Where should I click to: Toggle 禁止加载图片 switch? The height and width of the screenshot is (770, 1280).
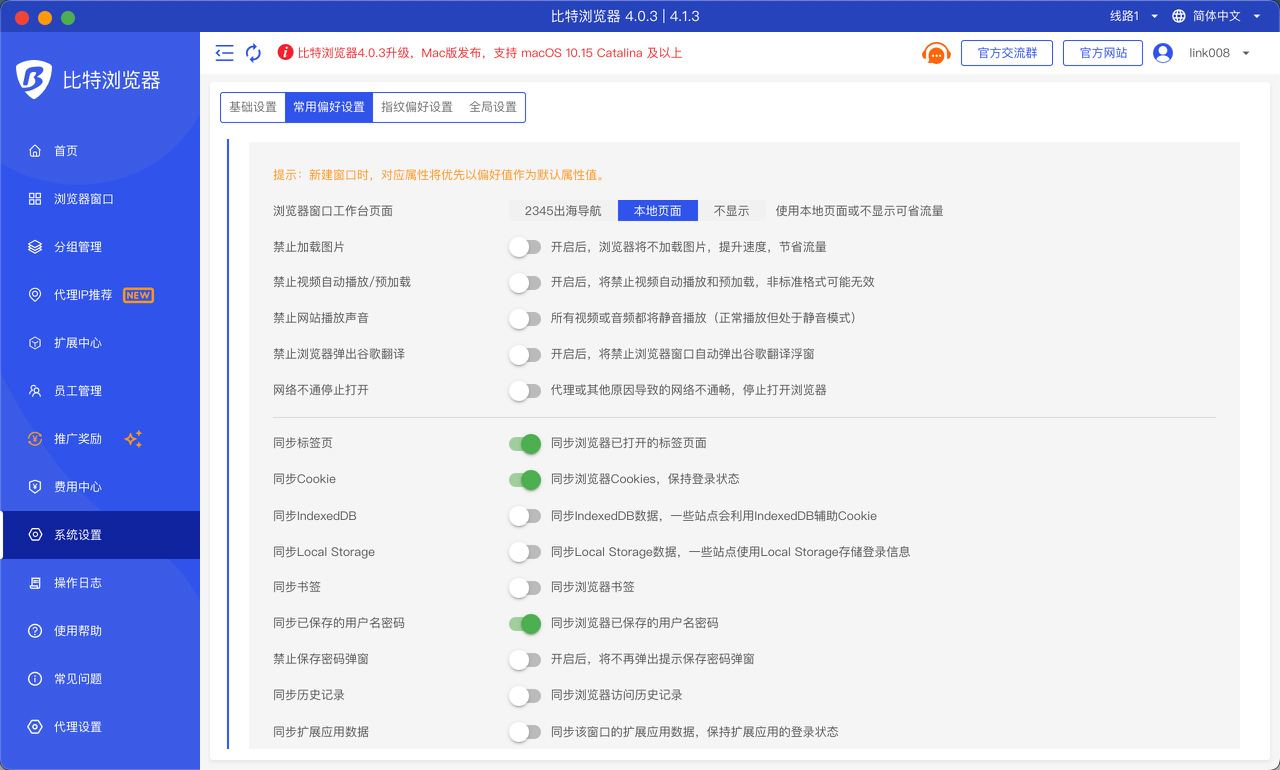coord(525,246)
